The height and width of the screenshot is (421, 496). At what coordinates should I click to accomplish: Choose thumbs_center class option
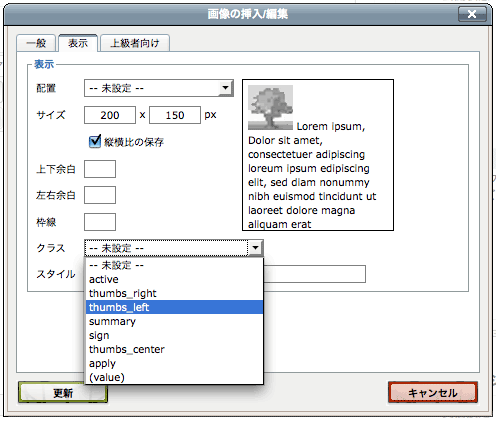click(174, 349)
